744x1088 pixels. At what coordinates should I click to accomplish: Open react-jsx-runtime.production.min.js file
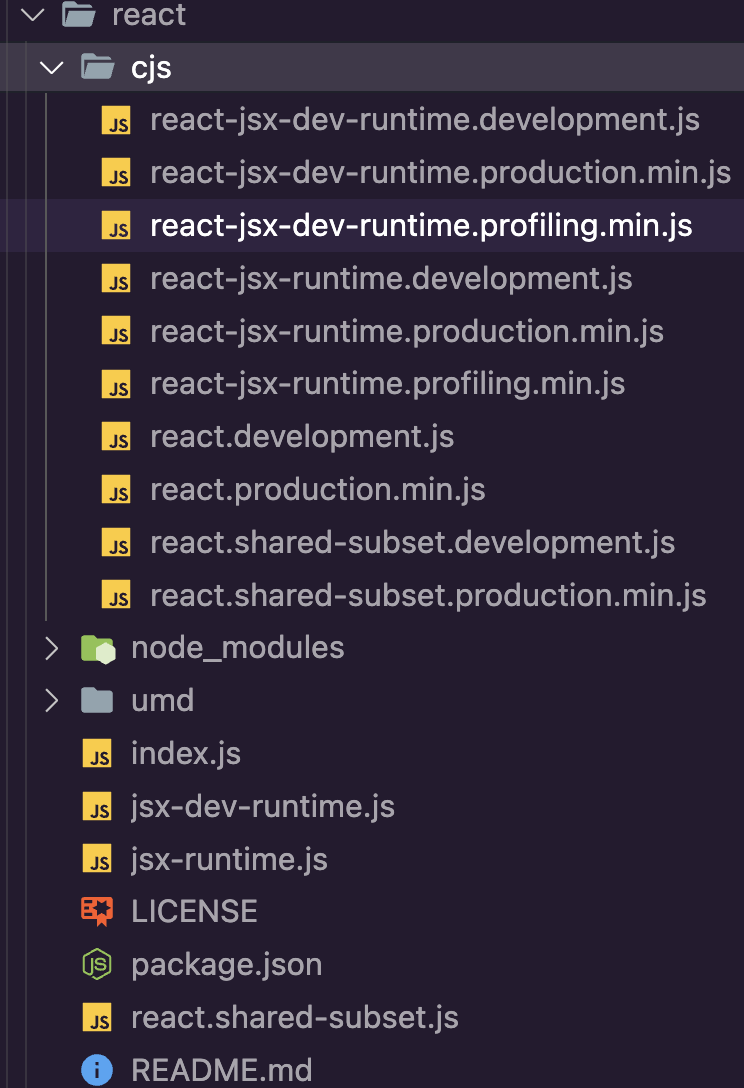pyautogui.click(x=407, y=332)
